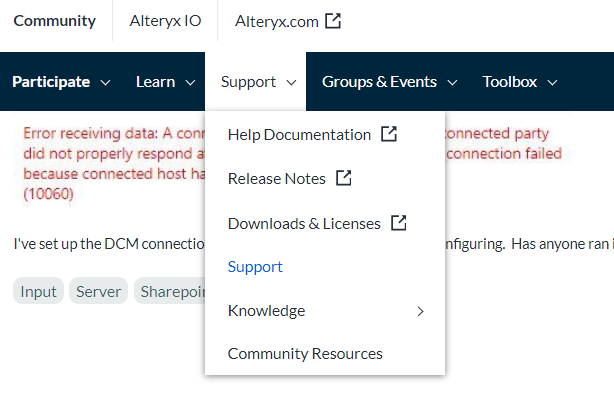Click the "I've set up the DCM" sentence
Image resolution: width=614 pixels, height=396 pixels.
[109, 244]
